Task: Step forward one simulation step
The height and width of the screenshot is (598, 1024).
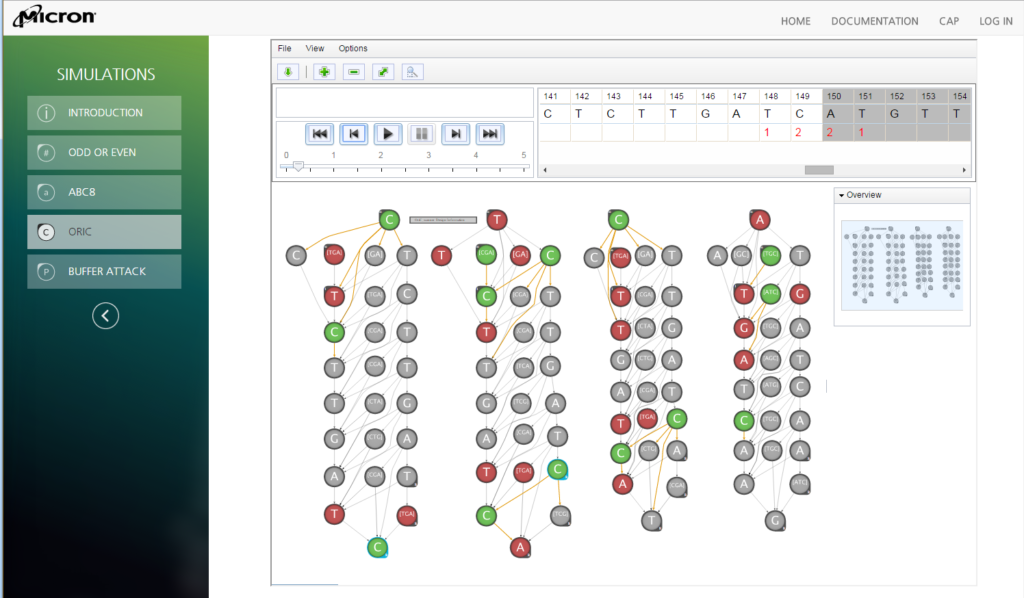Action: tap(456, 134)
